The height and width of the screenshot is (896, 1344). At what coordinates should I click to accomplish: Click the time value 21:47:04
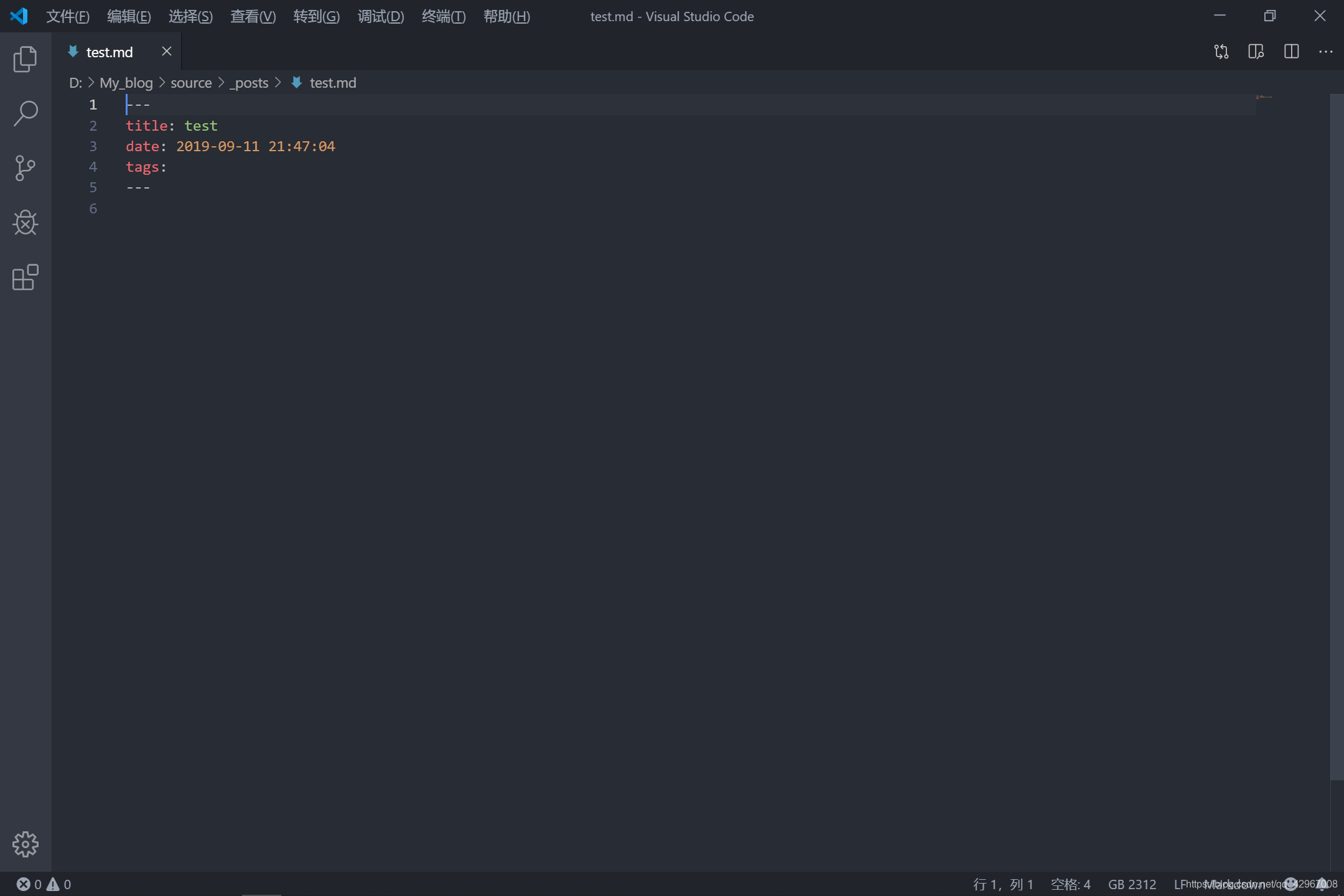[302, 146]
